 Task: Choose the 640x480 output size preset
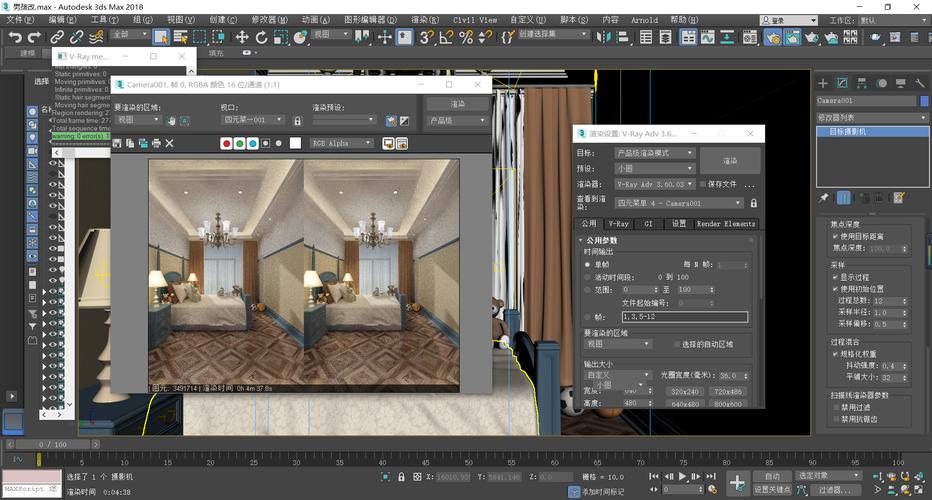point(685,404)
